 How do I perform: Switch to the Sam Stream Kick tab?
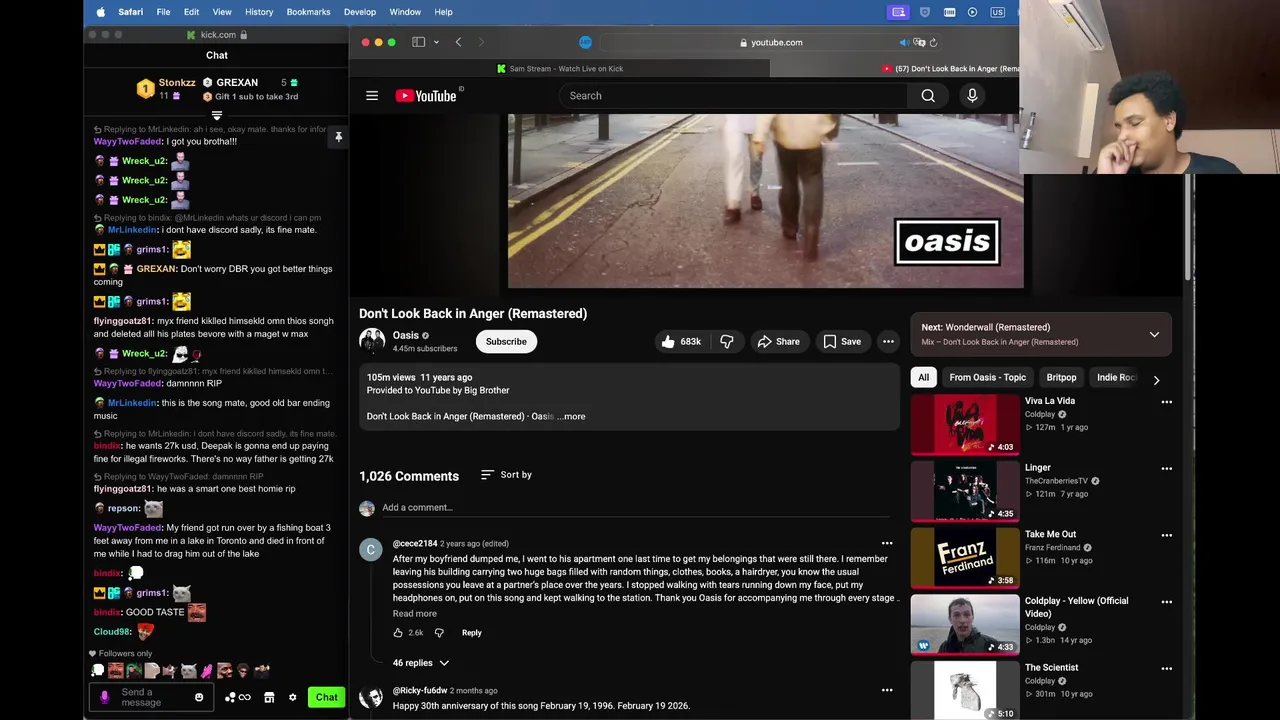coord(560,68)
